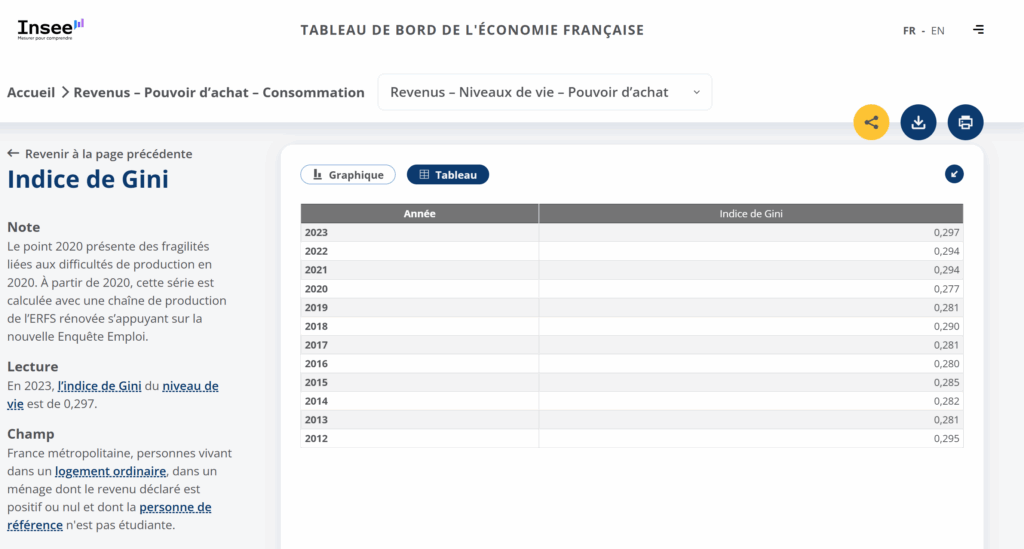Click the download icon button
Image resolution: width=1024 pixels, height=549 pixels.
tap(918, 122)
